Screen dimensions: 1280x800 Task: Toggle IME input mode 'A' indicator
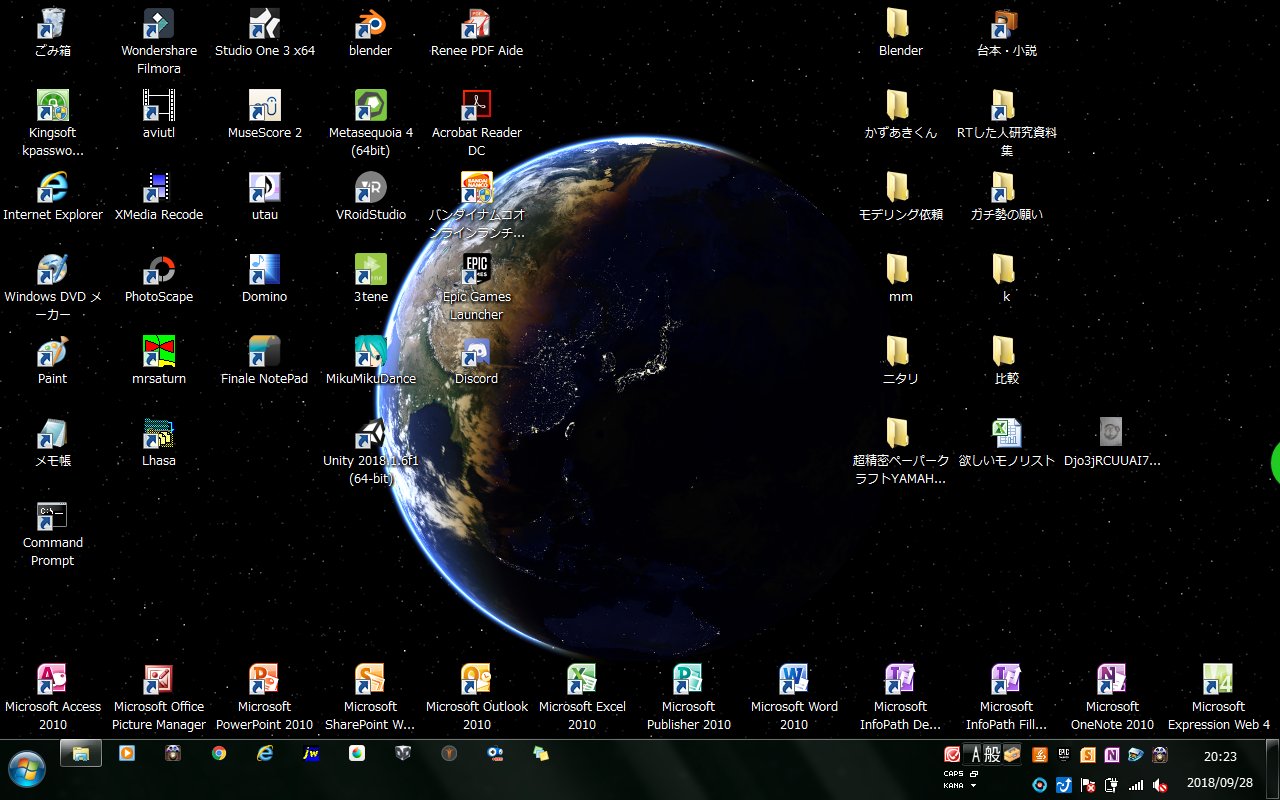point(976,755)
